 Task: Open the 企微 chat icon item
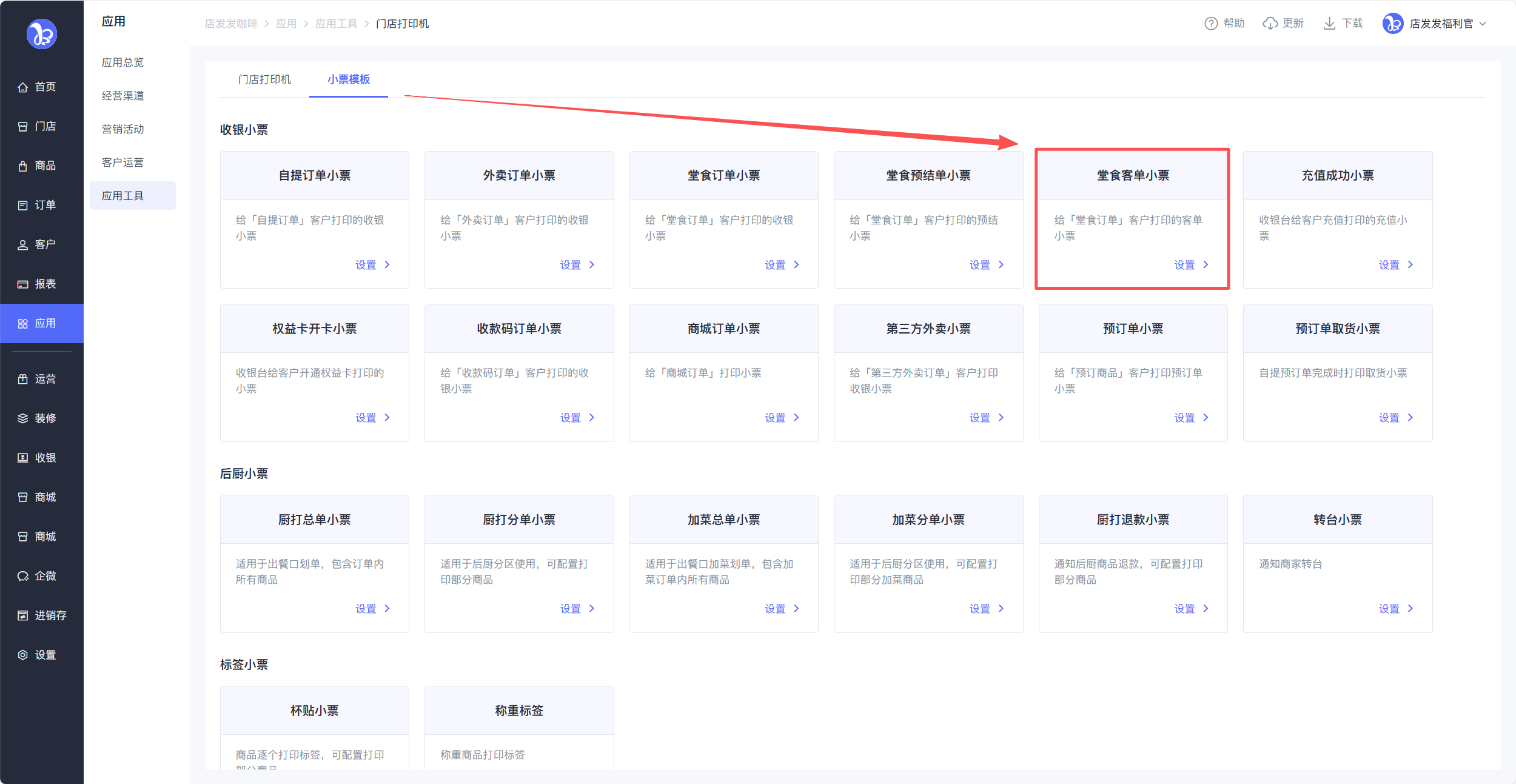click(22, 577)
